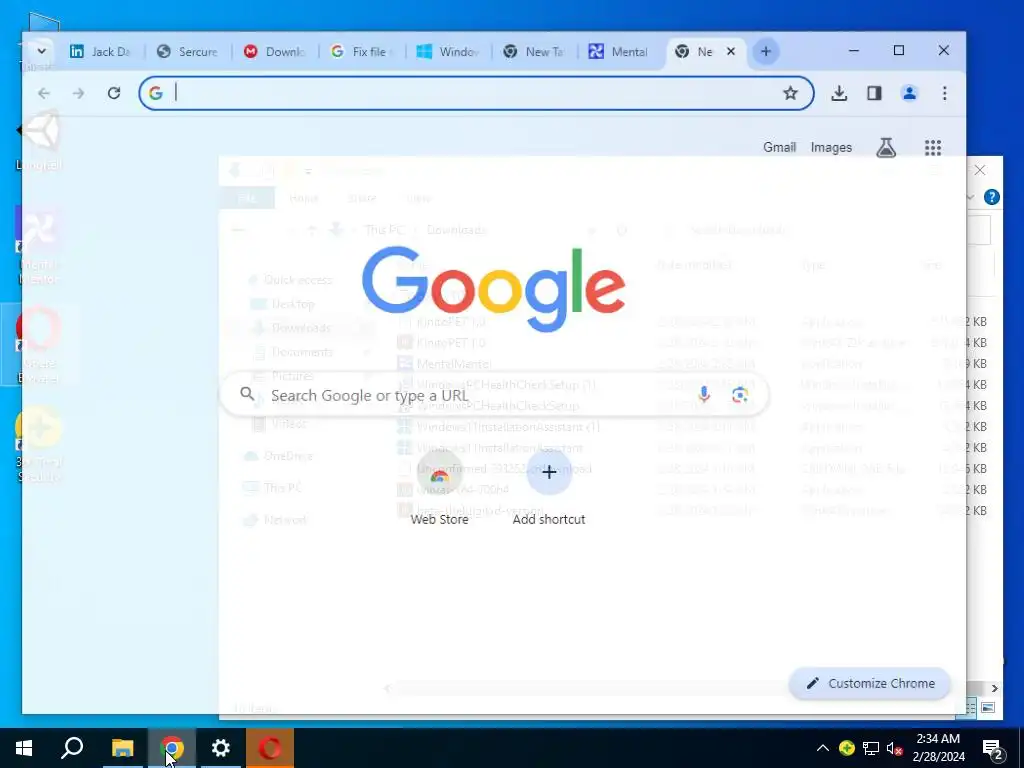Open the Chrome downloads icon
Viewport: 1024px width, 768px height.
(x=839, y=93)
